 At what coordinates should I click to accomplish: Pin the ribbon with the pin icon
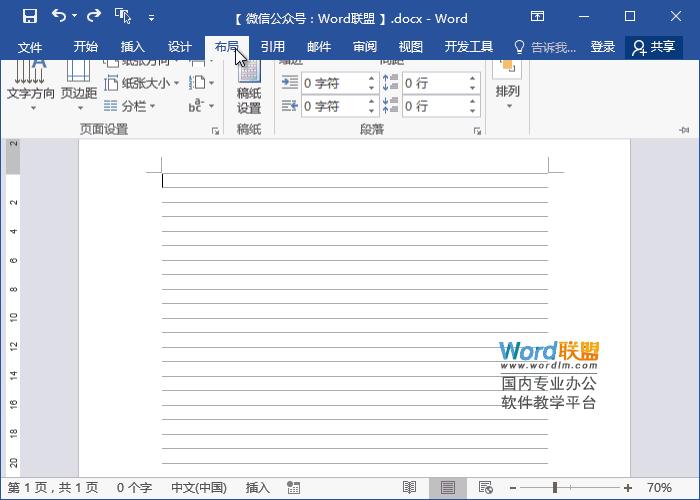point(684,130)
